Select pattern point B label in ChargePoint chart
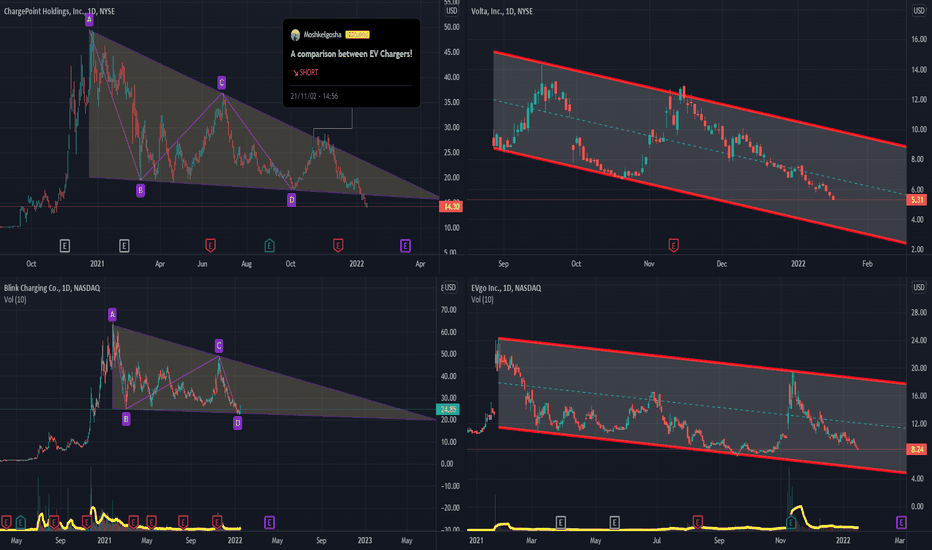Viewport: 932px width, 550px height. coord(140,190)
